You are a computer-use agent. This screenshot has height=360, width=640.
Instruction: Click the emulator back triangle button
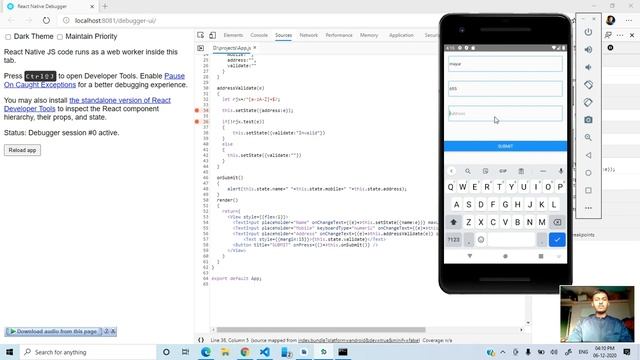tap(588, 155)
